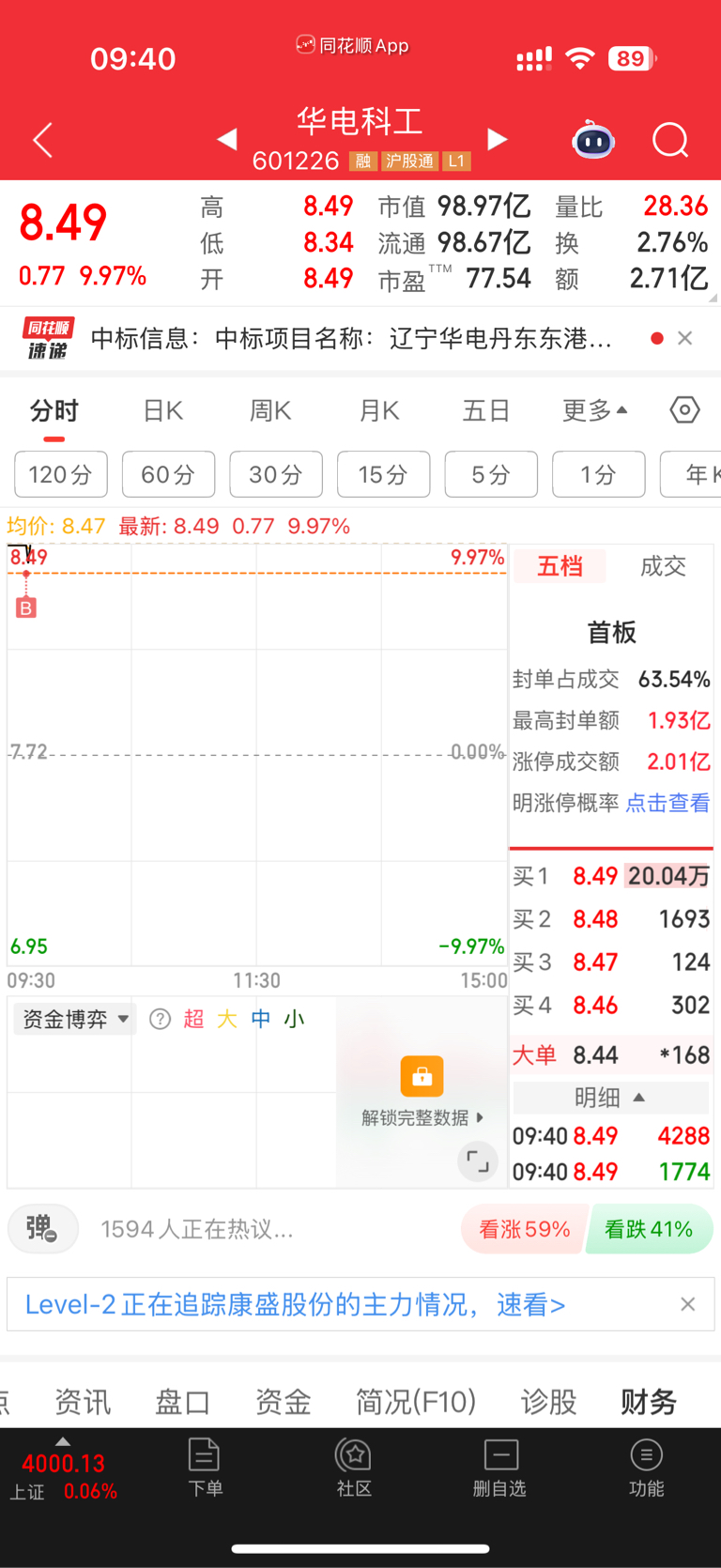Select the 30分 period button
721x1568 pixels.
[x=276, y=474]
